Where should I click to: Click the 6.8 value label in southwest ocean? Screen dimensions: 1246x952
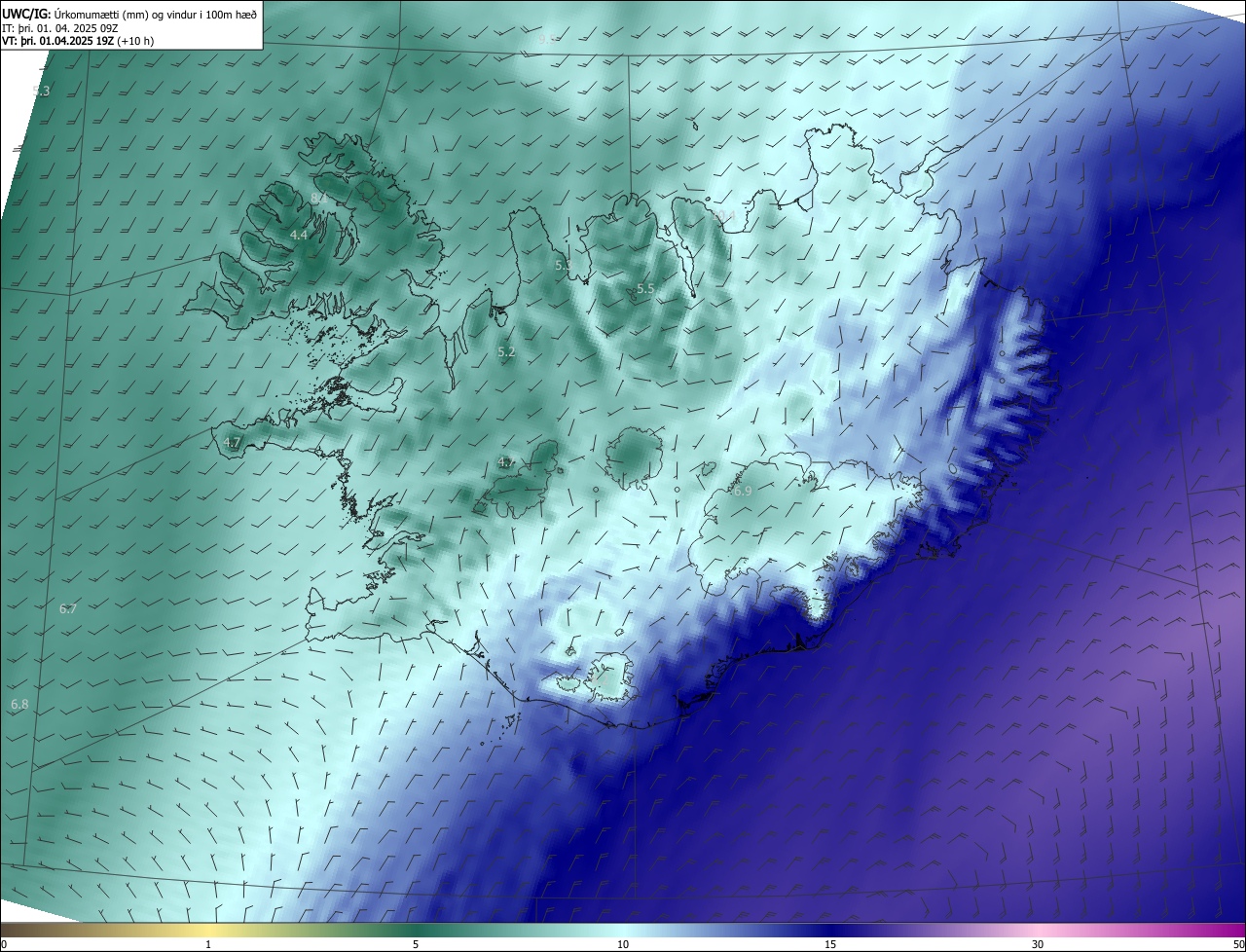tap(19, 705)
